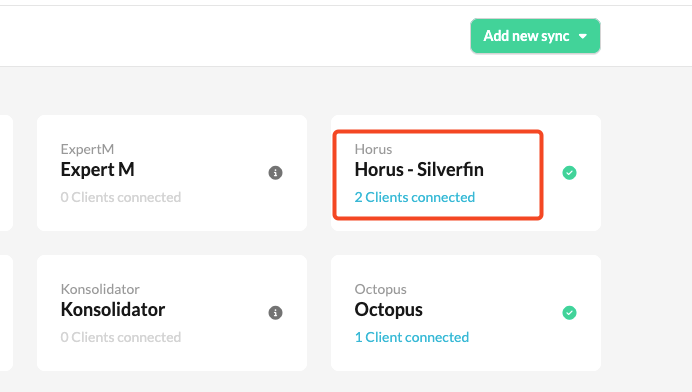Click the Expert M info icon
The height and width of the screenshot is (392, 692).
coord(275,173)
